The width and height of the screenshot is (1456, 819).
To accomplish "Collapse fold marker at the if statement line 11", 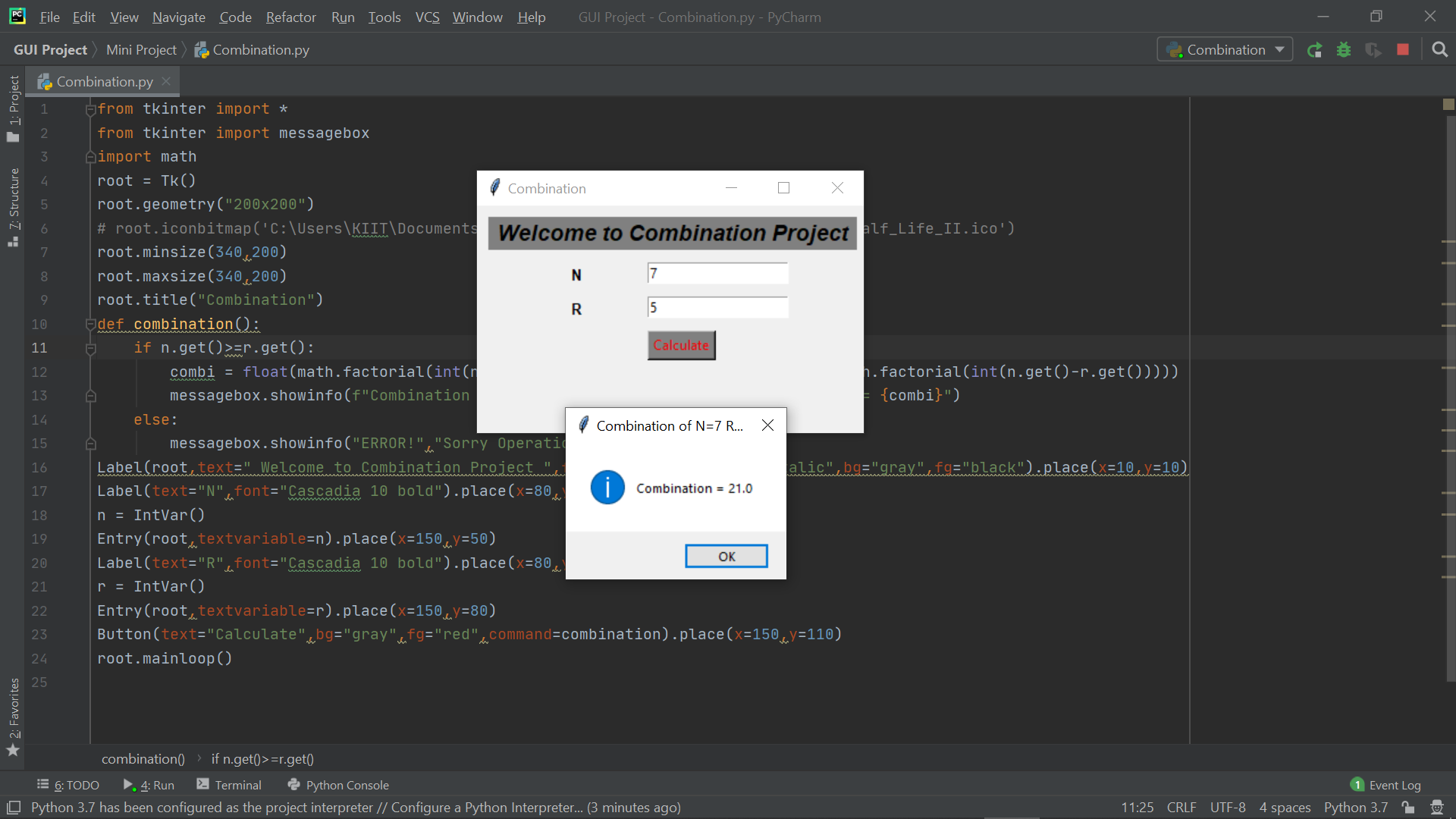I will pyautogui.click(x=90, y=349).
